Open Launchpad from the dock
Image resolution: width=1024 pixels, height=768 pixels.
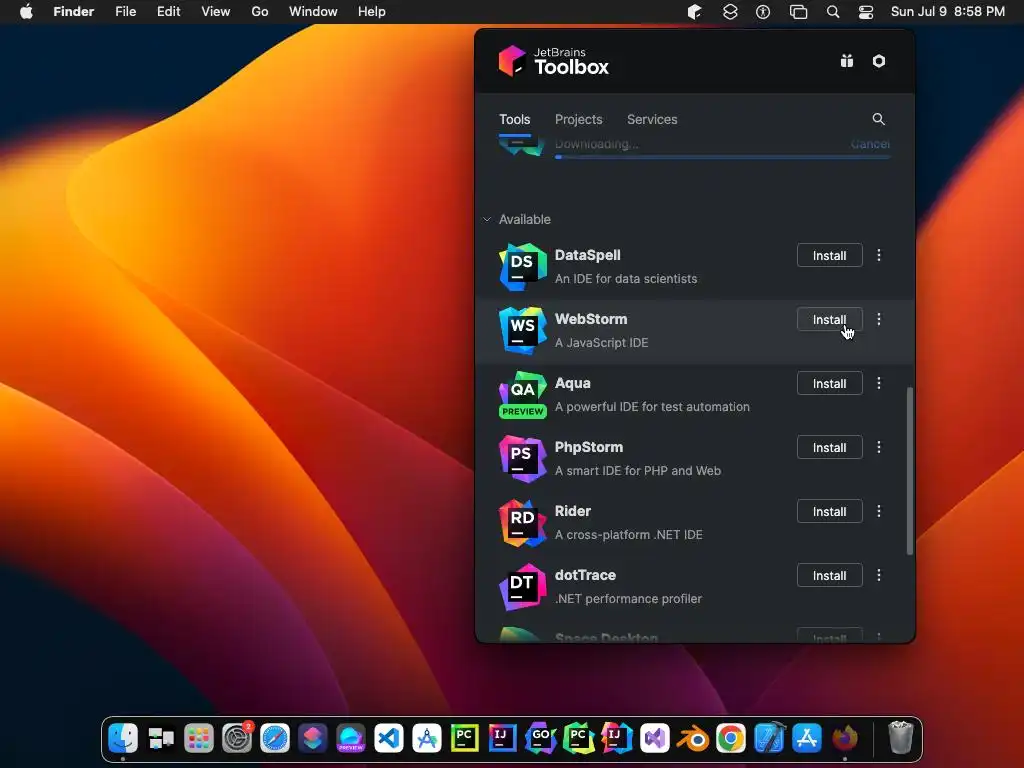199,739
